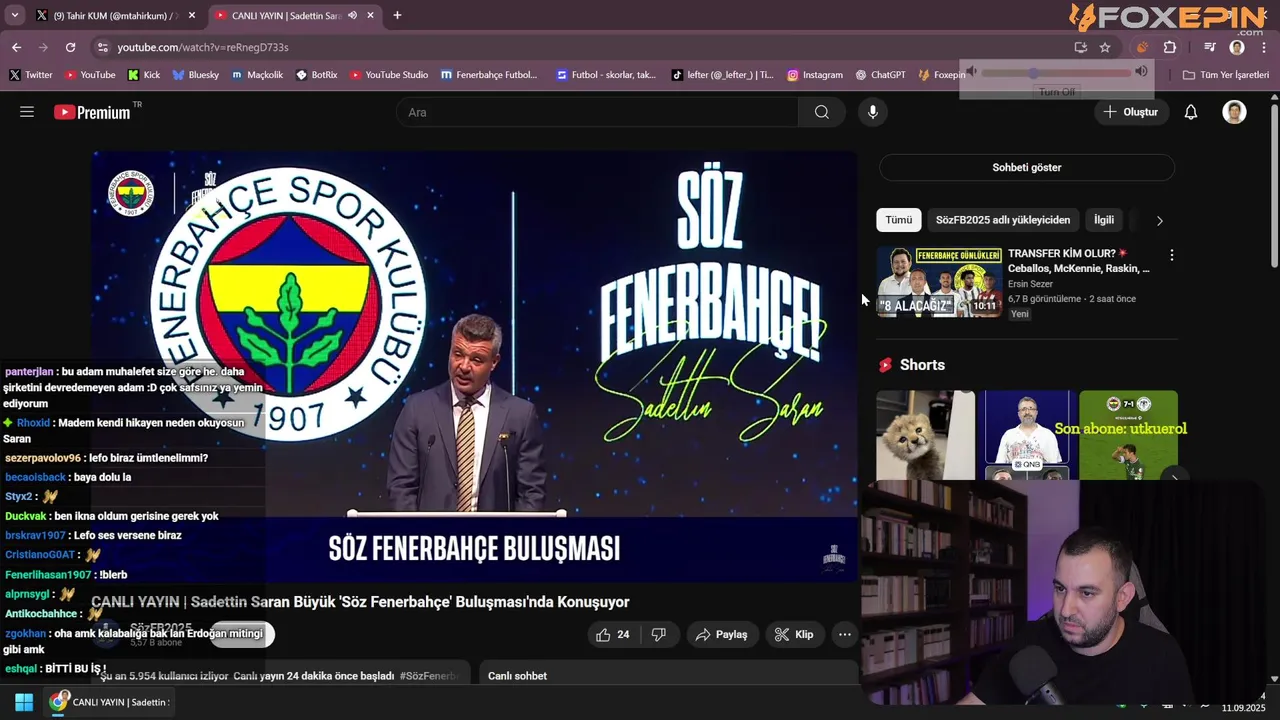The height and width of the screenshot is (720, 1280).
Task: Reload the YouTube page
Action: point(70,47)
